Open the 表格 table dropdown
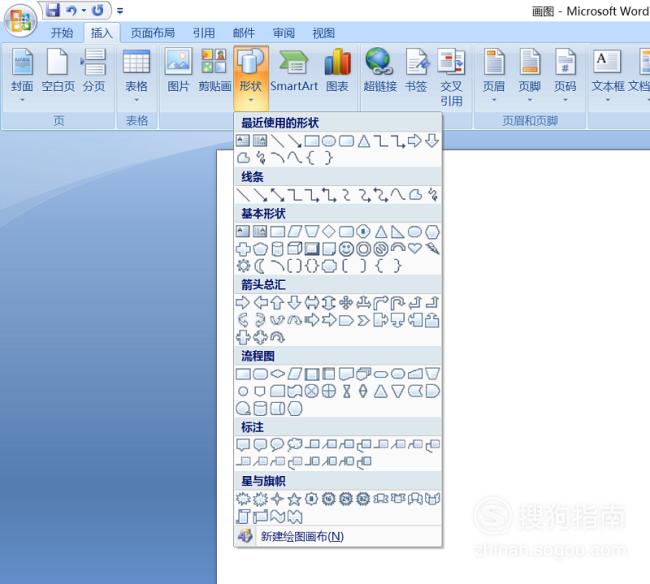 (136, 75)
